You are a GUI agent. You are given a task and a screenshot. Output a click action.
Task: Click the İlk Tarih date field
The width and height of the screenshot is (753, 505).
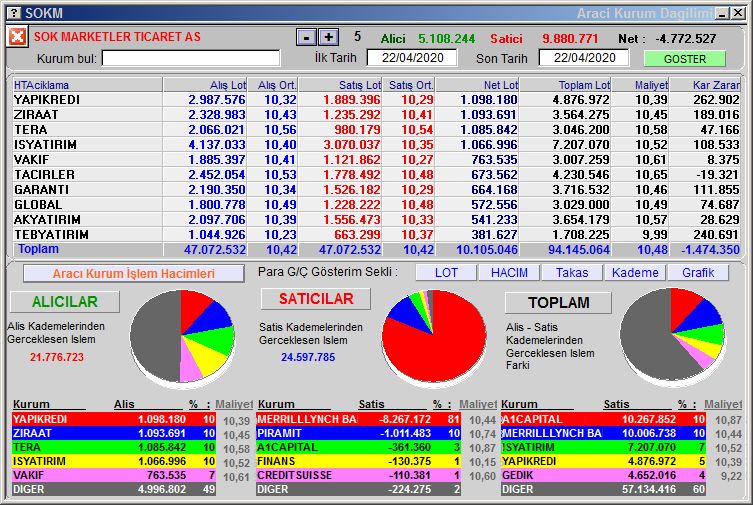point(412,58)
